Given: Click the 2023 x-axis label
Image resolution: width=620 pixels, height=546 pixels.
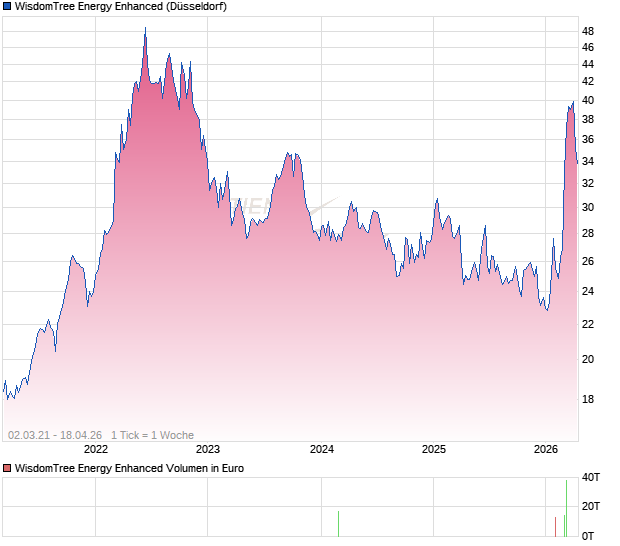Looking at the screenshot, I should (208, 449).
